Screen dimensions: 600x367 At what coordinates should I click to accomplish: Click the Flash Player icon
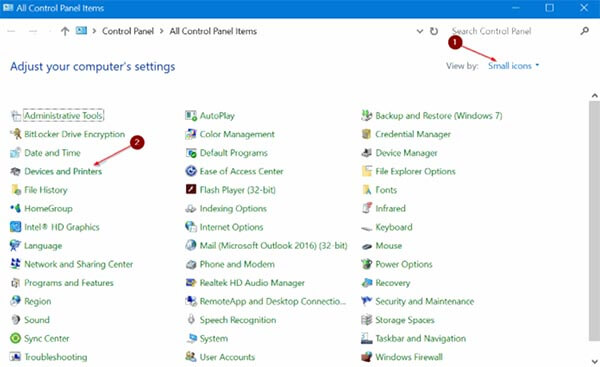pyautogui.click(x=191, y=190)
